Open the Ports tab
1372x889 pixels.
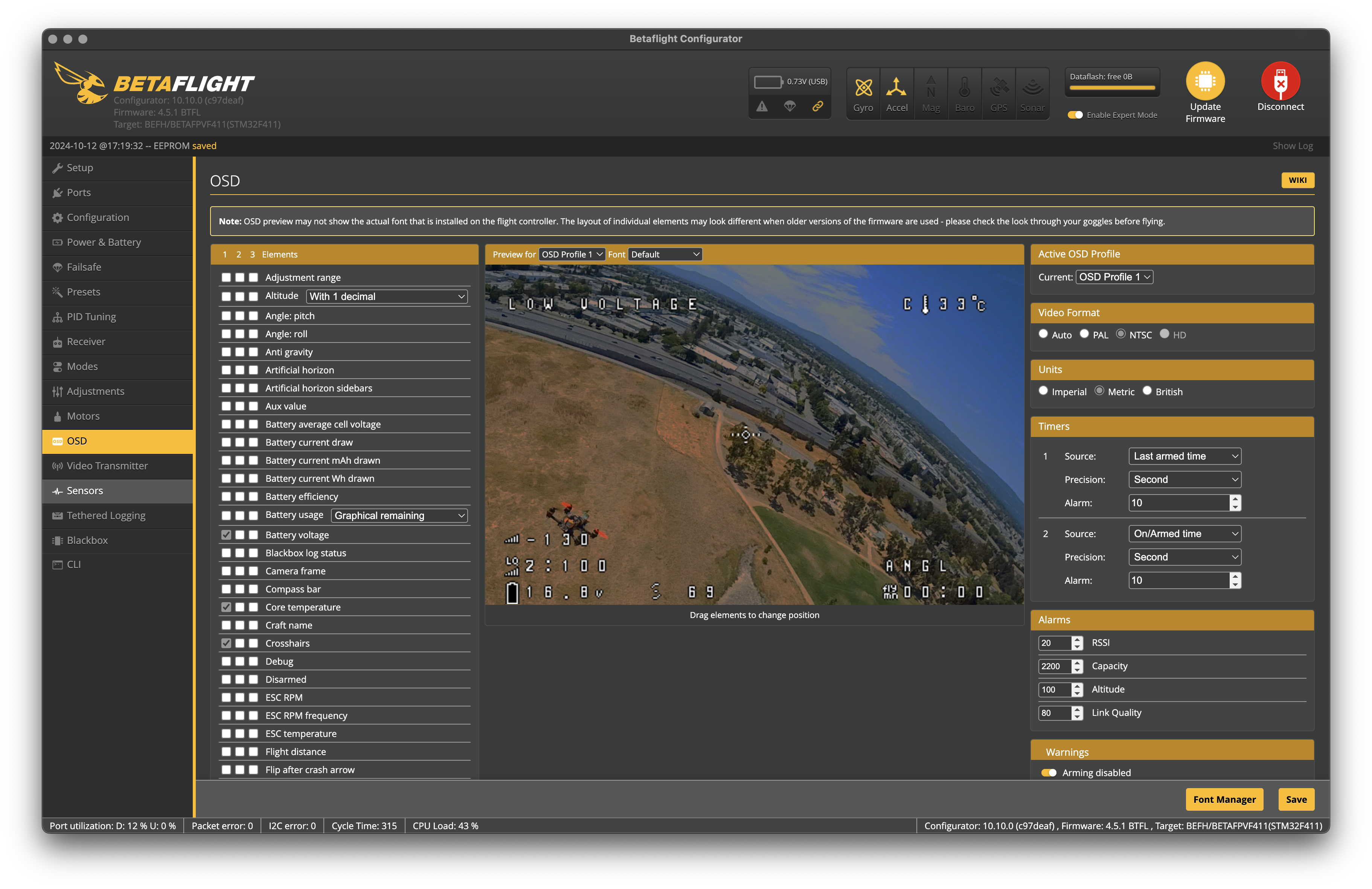coord(117,192)
